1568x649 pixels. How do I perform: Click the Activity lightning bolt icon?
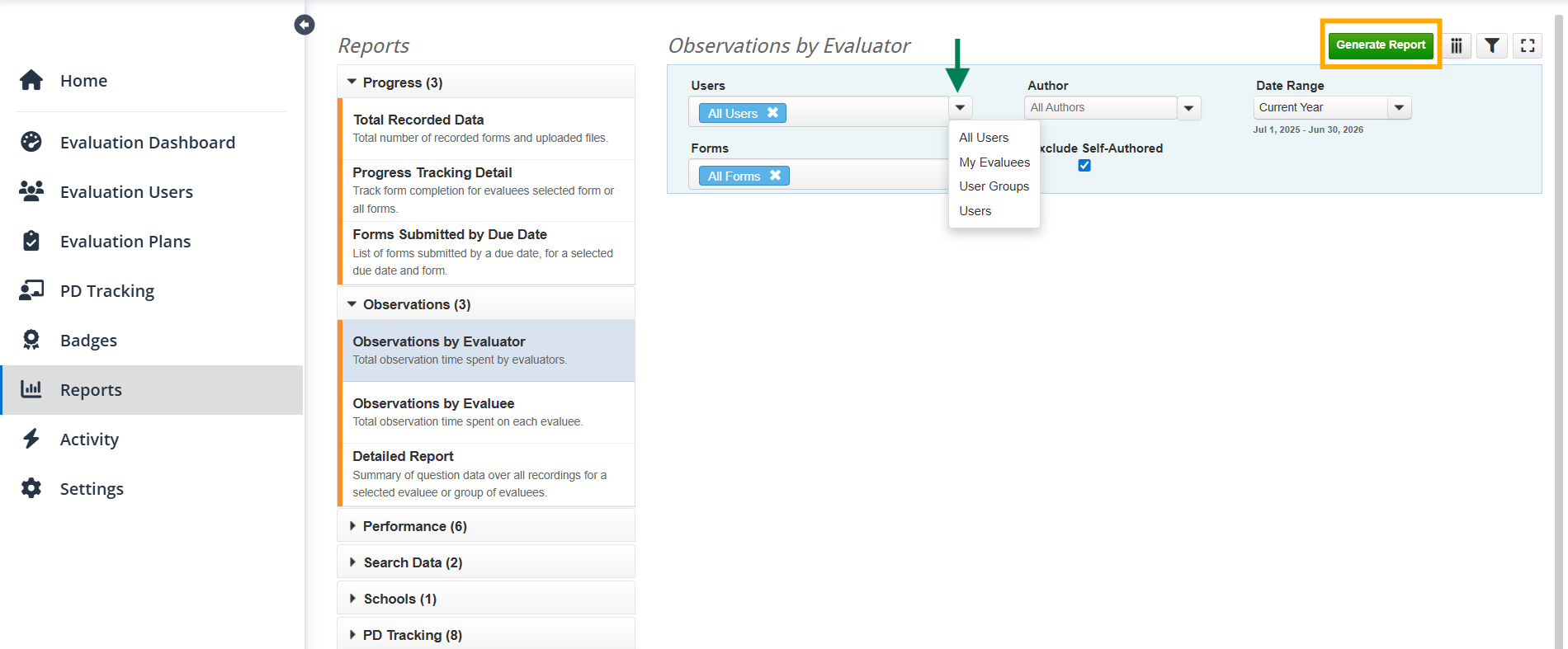coord(31,439)
